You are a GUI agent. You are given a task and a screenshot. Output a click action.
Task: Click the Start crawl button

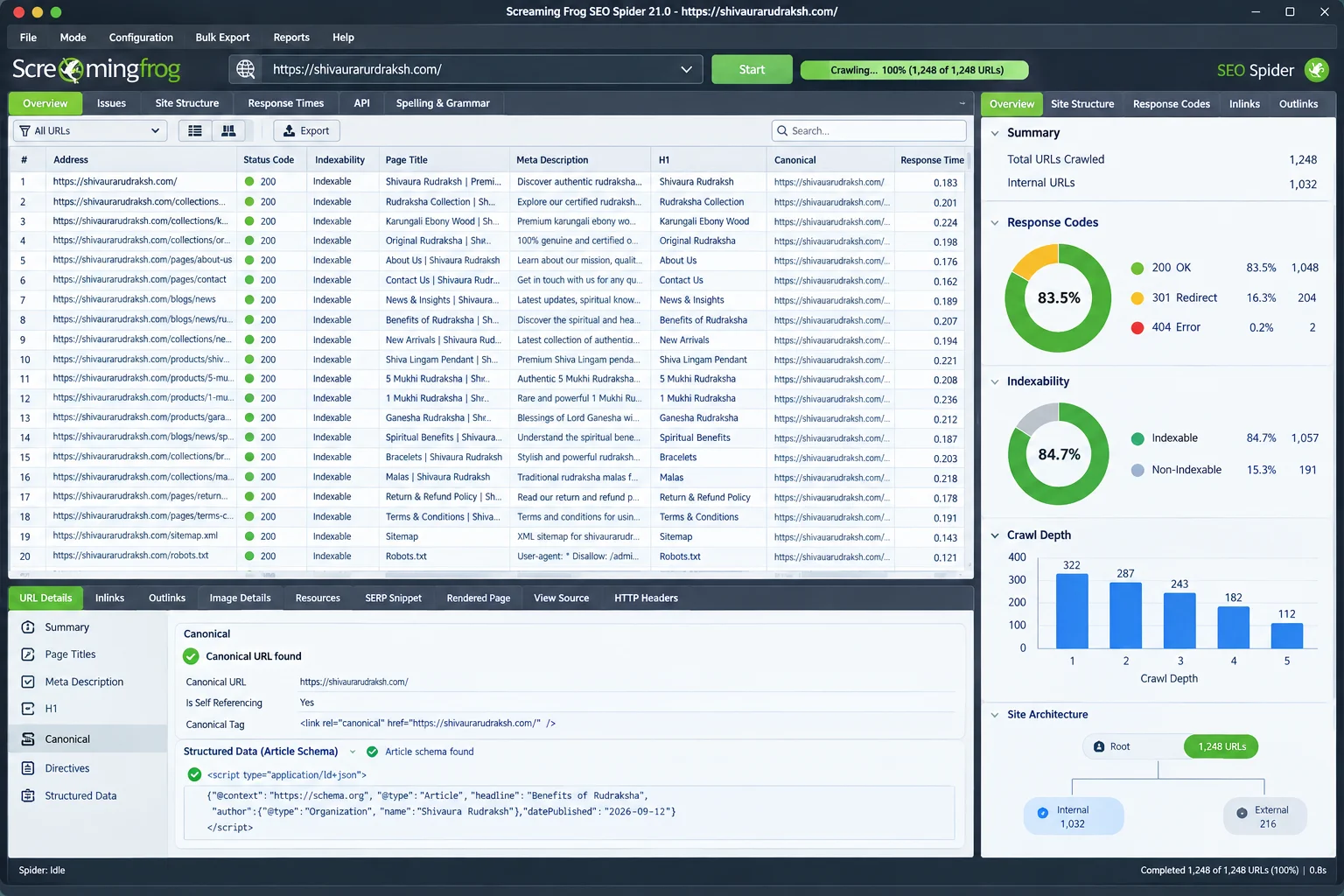(752, 69)
